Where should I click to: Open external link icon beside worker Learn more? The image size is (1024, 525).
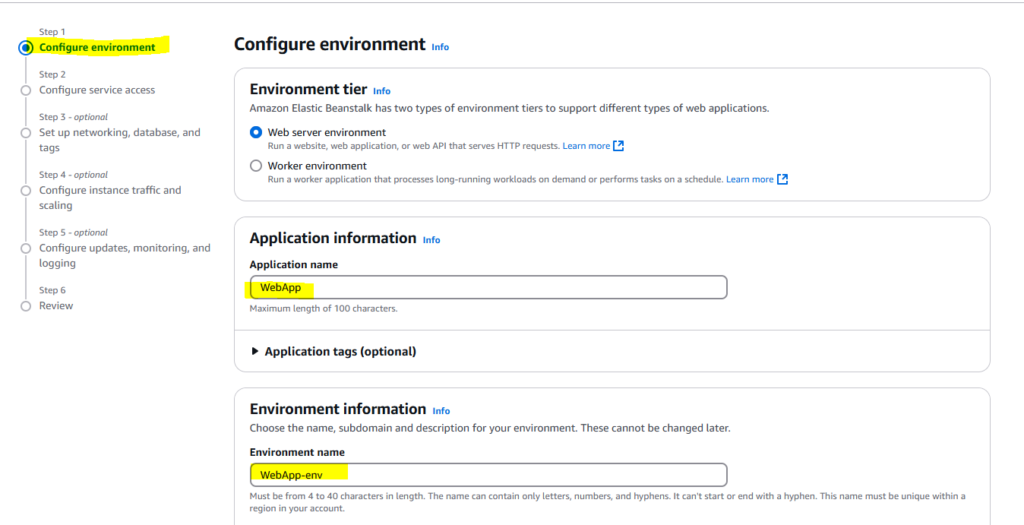pos(782,180)
